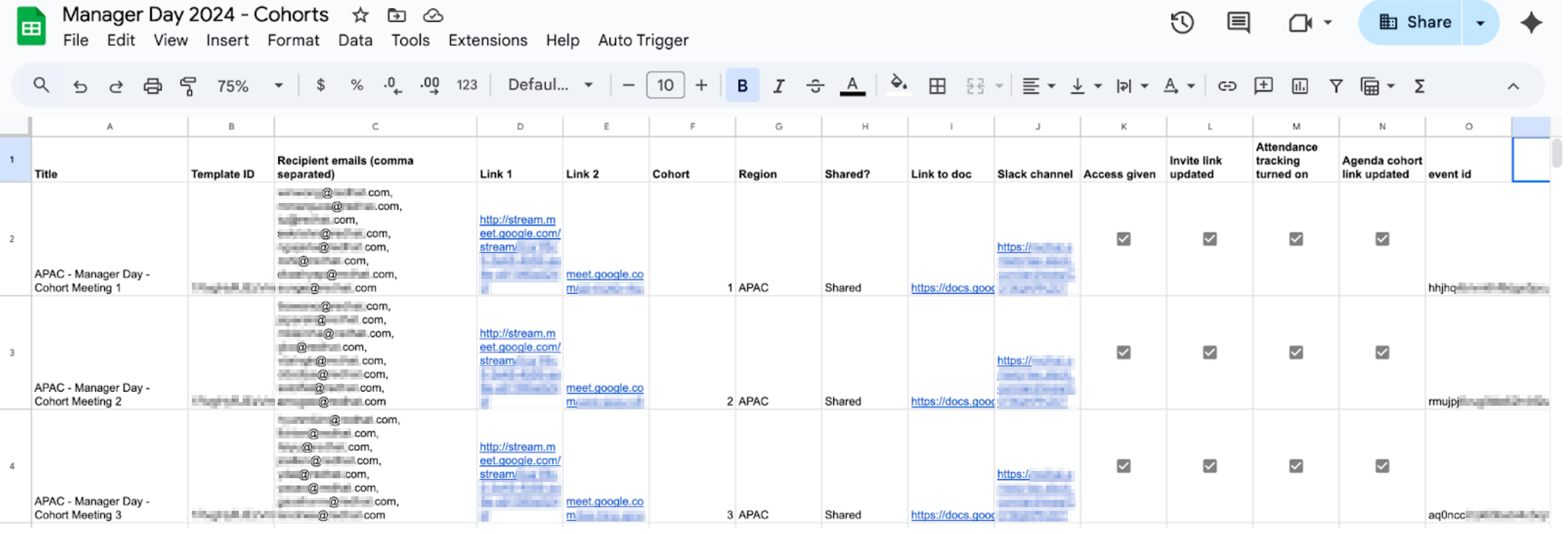Open the Gemini sparkle assistant
The height and width of the screenshot is (534, 1568).
pos(1531,22)
